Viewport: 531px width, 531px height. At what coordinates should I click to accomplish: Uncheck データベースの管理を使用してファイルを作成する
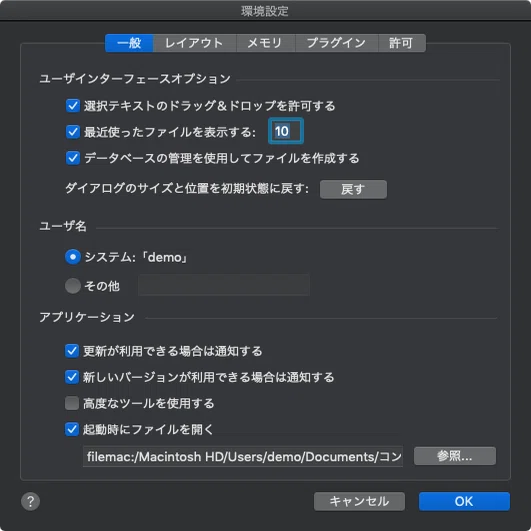click(x=73, y=158)
